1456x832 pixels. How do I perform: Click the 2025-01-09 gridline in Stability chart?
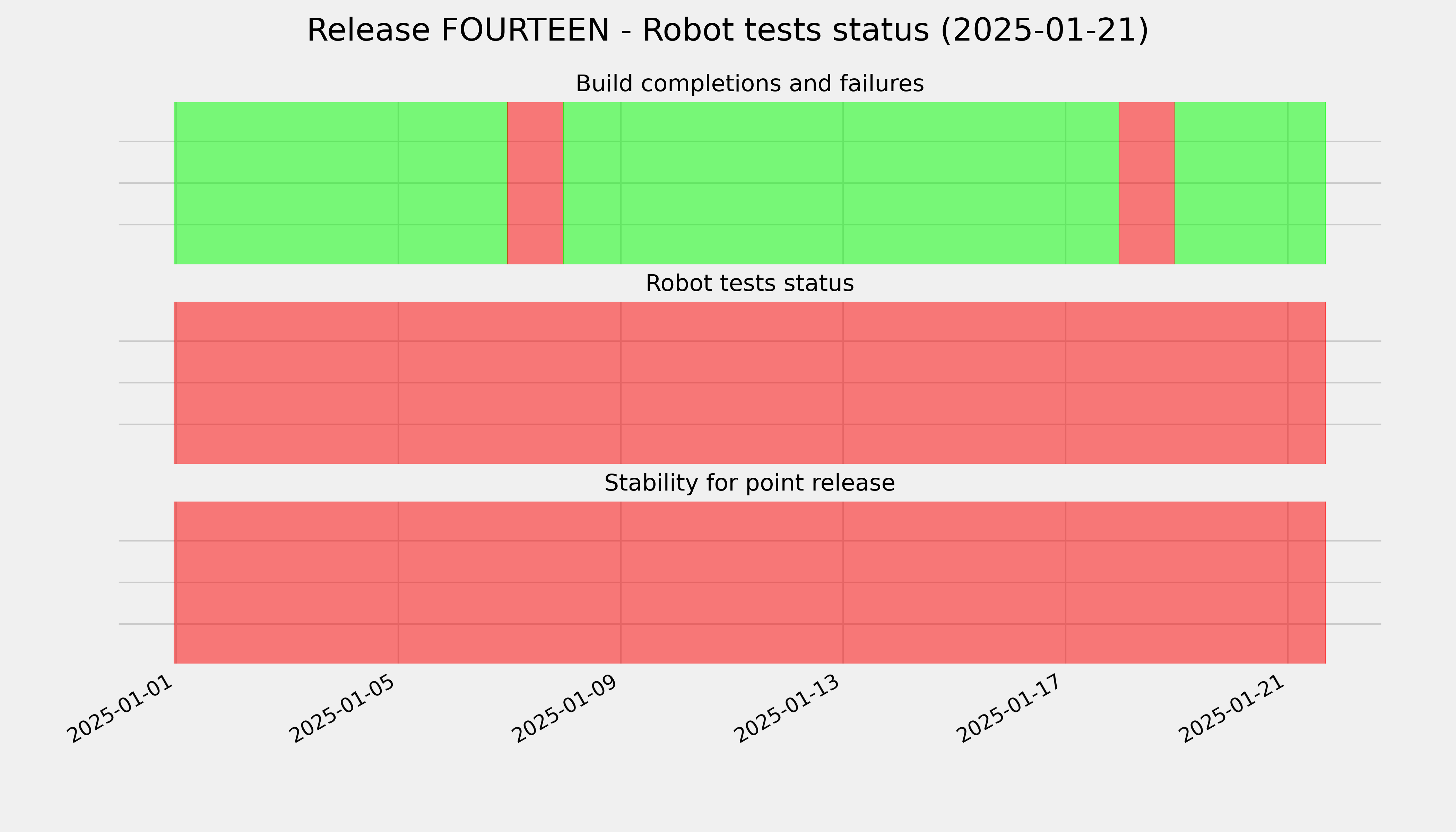[621, 582]
